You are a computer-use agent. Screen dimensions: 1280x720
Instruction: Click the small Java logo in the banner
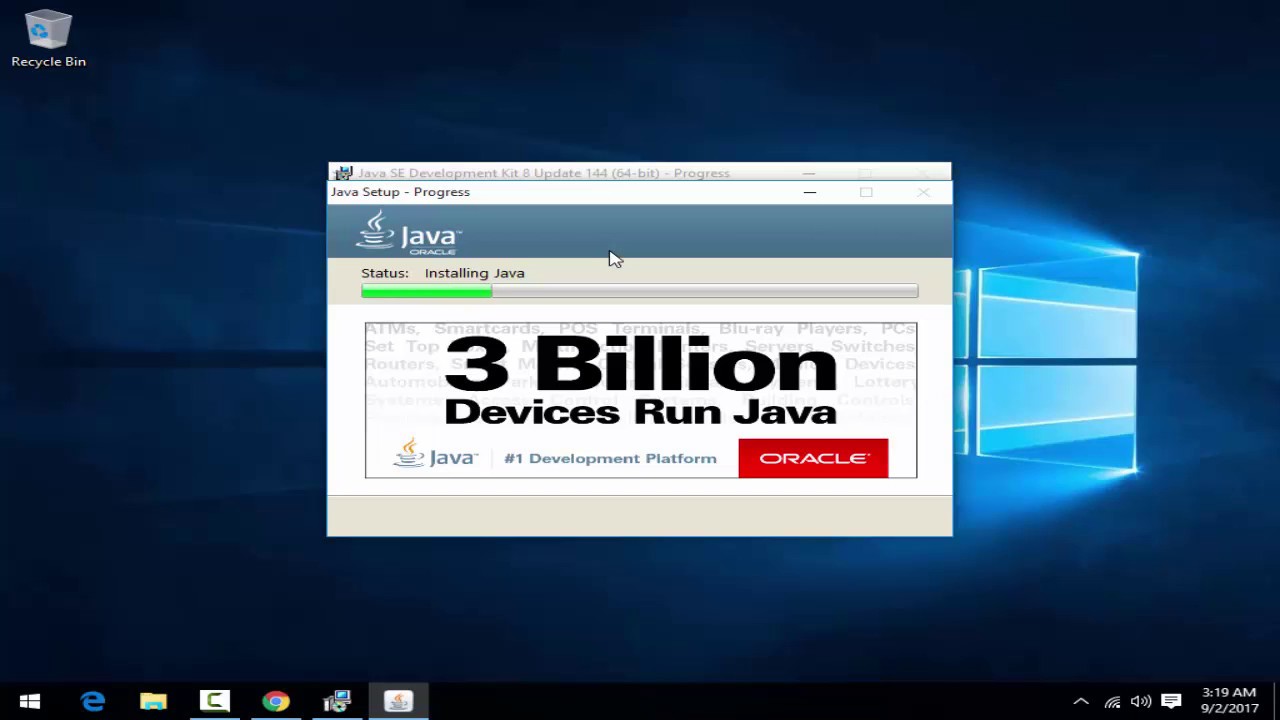(x=436, y=455)
